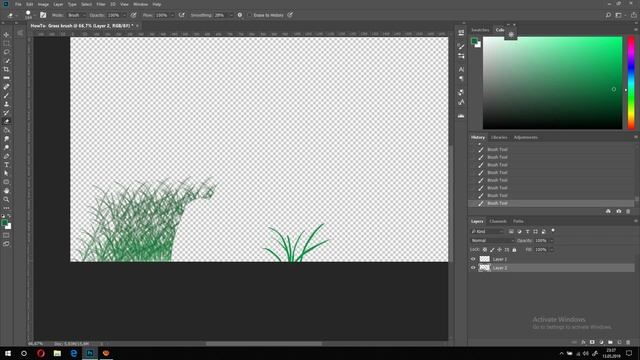640x360 pixels.
Task: Open Opacity slider arrow in options bar
Action: coord(124,15)
